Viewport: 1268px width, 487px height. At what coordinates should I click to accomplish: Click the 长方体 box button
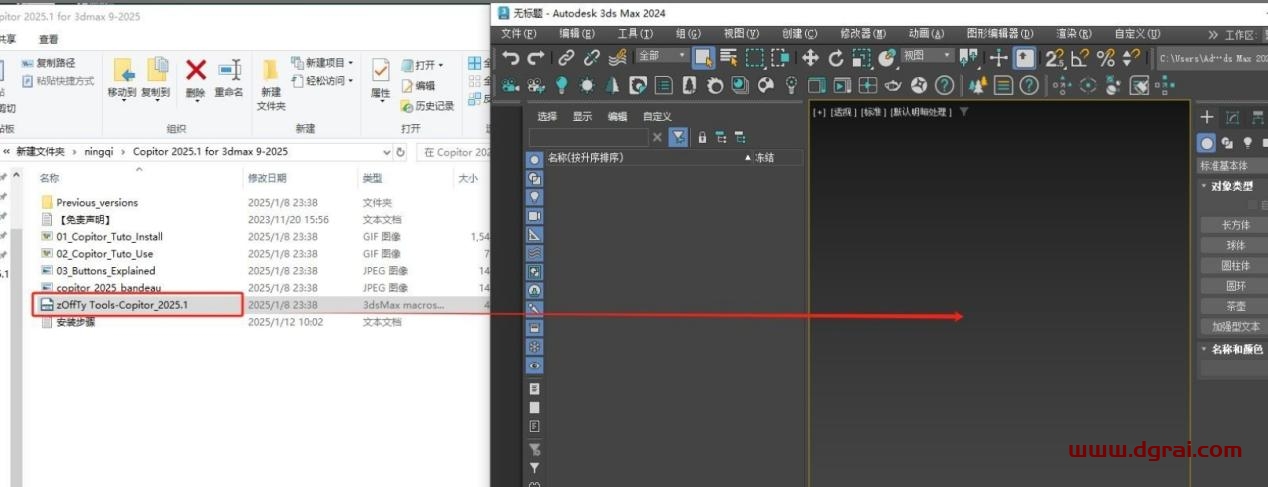pyautogui.click(x=1235, y=225)
